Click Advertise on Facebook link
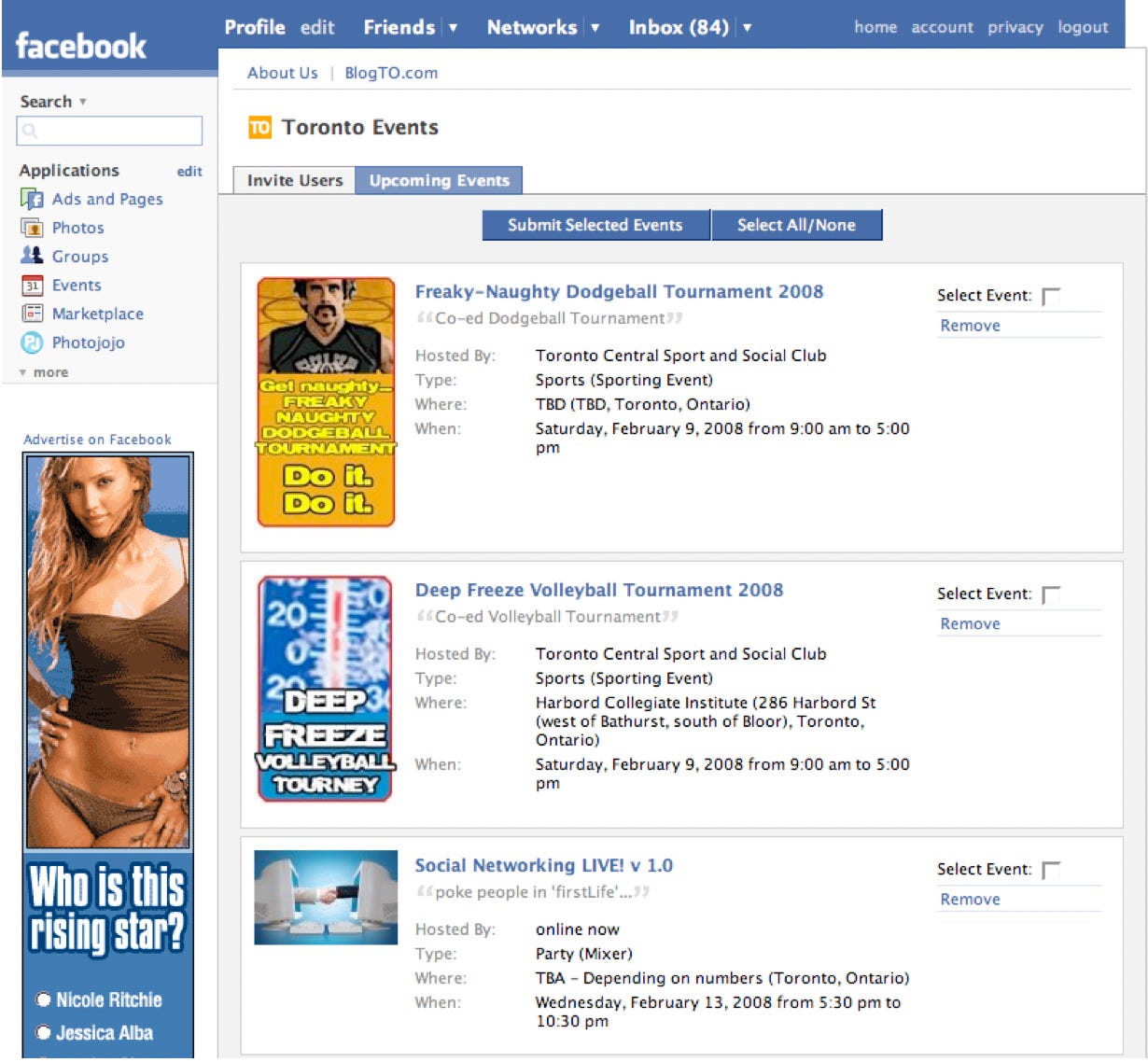1148x1062 pixels. (x=97, y=440)
